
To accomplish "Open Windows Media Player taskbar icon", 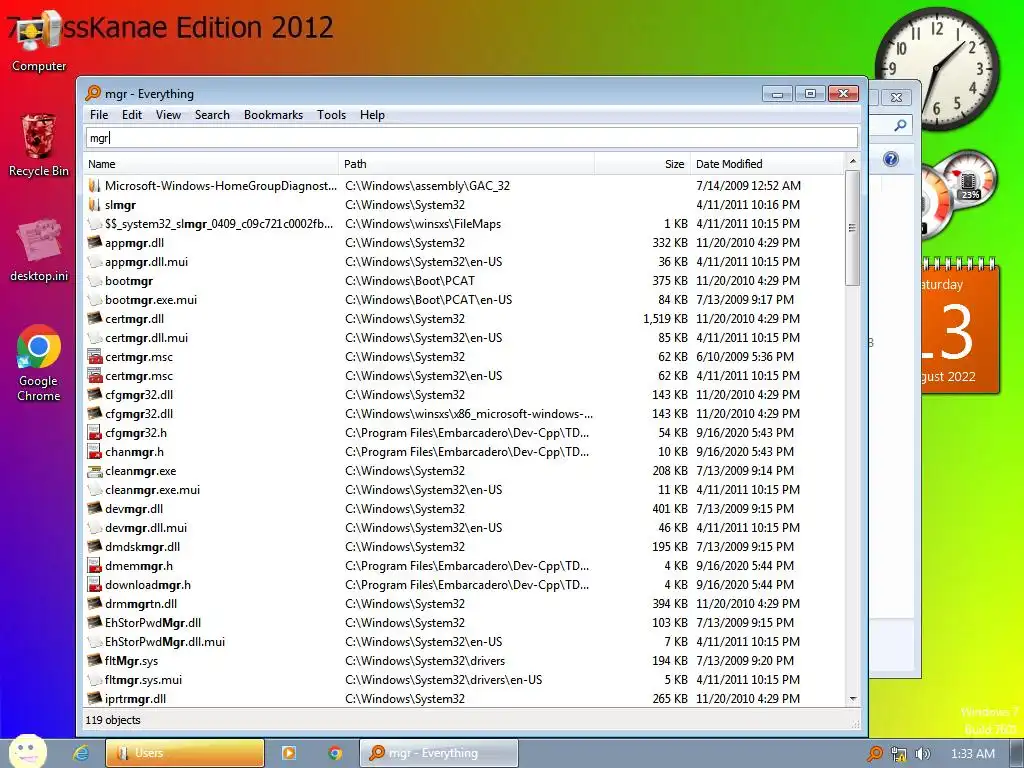I will [288, 753].
